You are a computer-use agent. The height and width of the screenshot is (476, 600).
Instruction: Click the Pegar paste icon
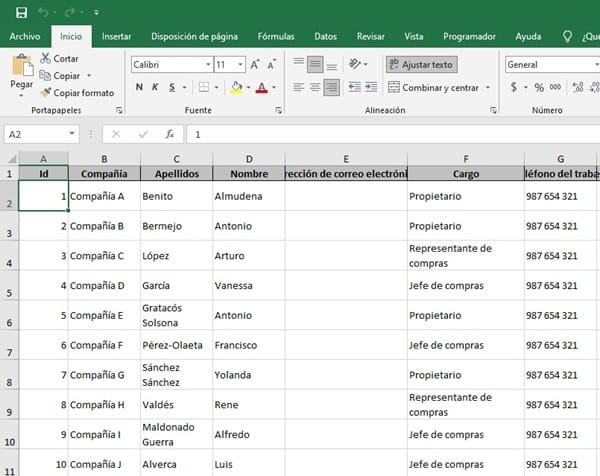21,66
